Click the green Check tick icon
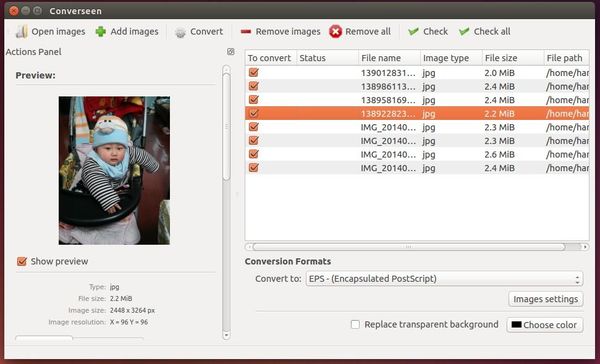This screenshot has height=364, width=600. (413, 31)
